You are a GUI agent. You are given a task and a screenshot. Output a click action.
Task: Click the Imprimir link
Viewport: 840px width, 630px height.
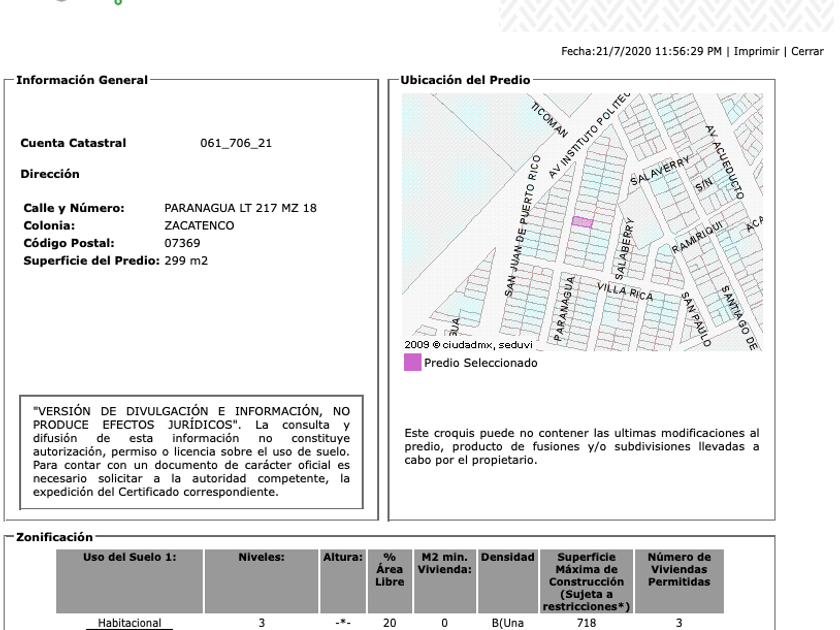pyautogui.click(x=756, y=51)
